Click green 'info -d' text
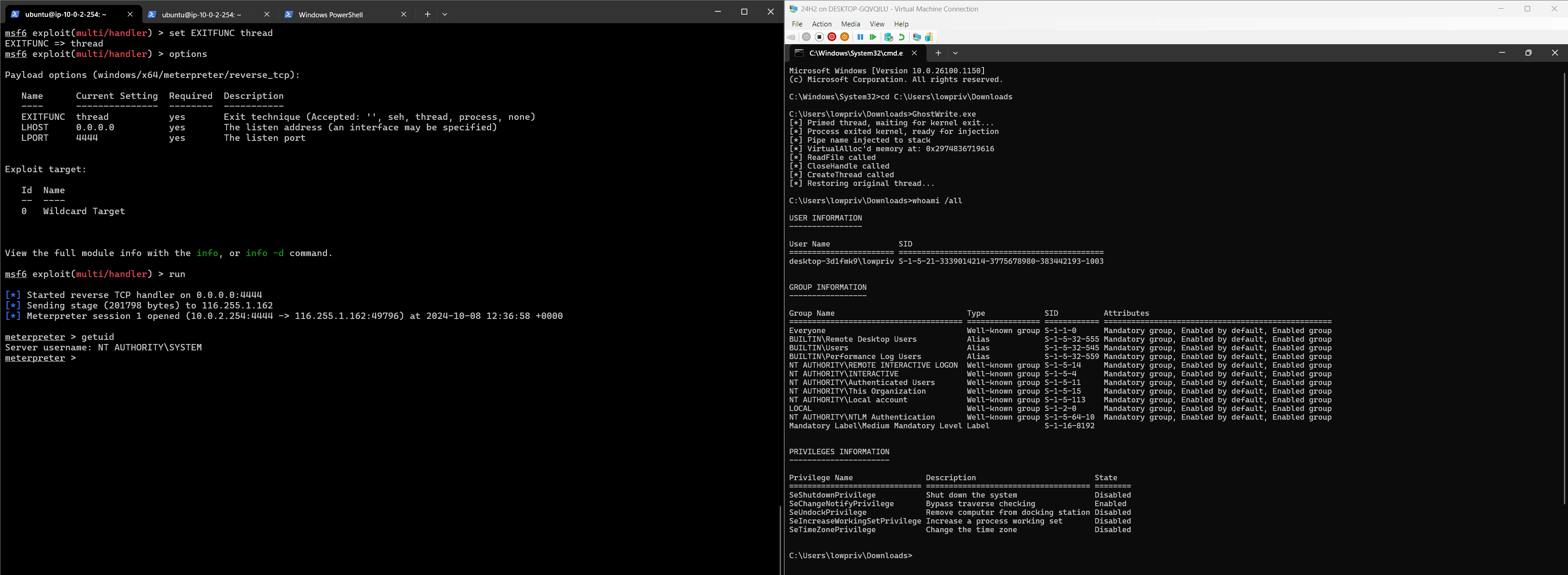The width and height of the screenshot is (1568, 575). 265,253
